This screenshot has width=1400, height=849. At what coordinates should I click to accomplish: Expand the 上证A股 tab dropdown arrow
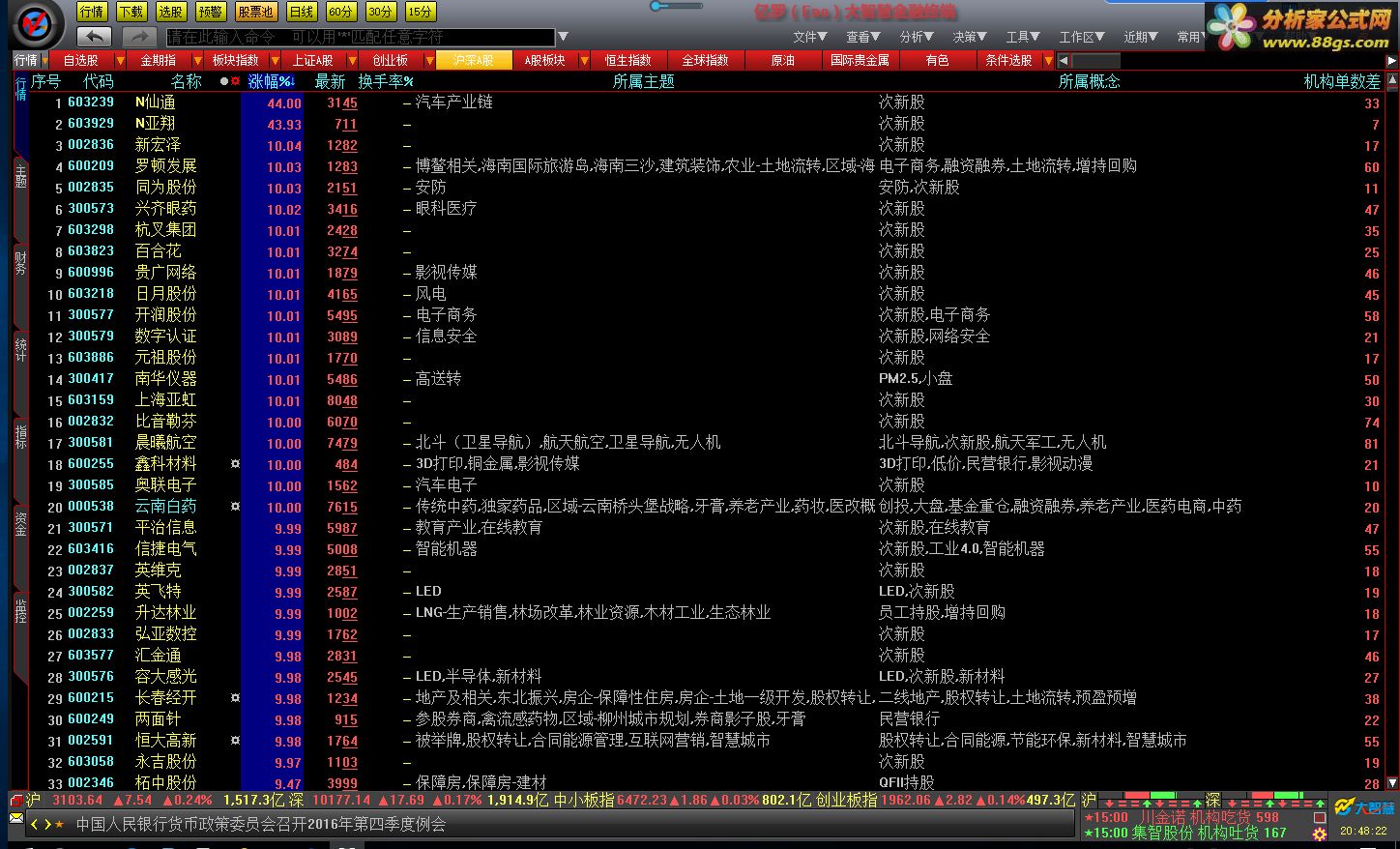pyautogui.click(x=353, y=60)
